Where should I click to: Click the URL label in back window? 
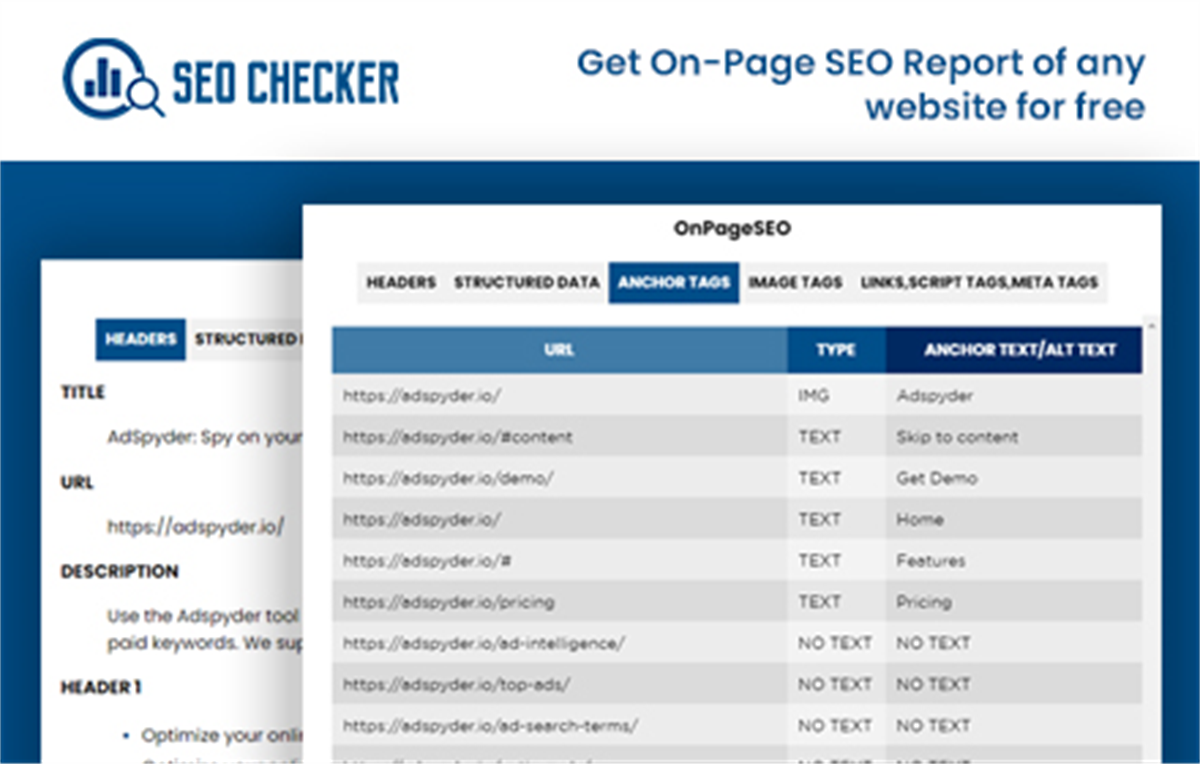point(77,483)
